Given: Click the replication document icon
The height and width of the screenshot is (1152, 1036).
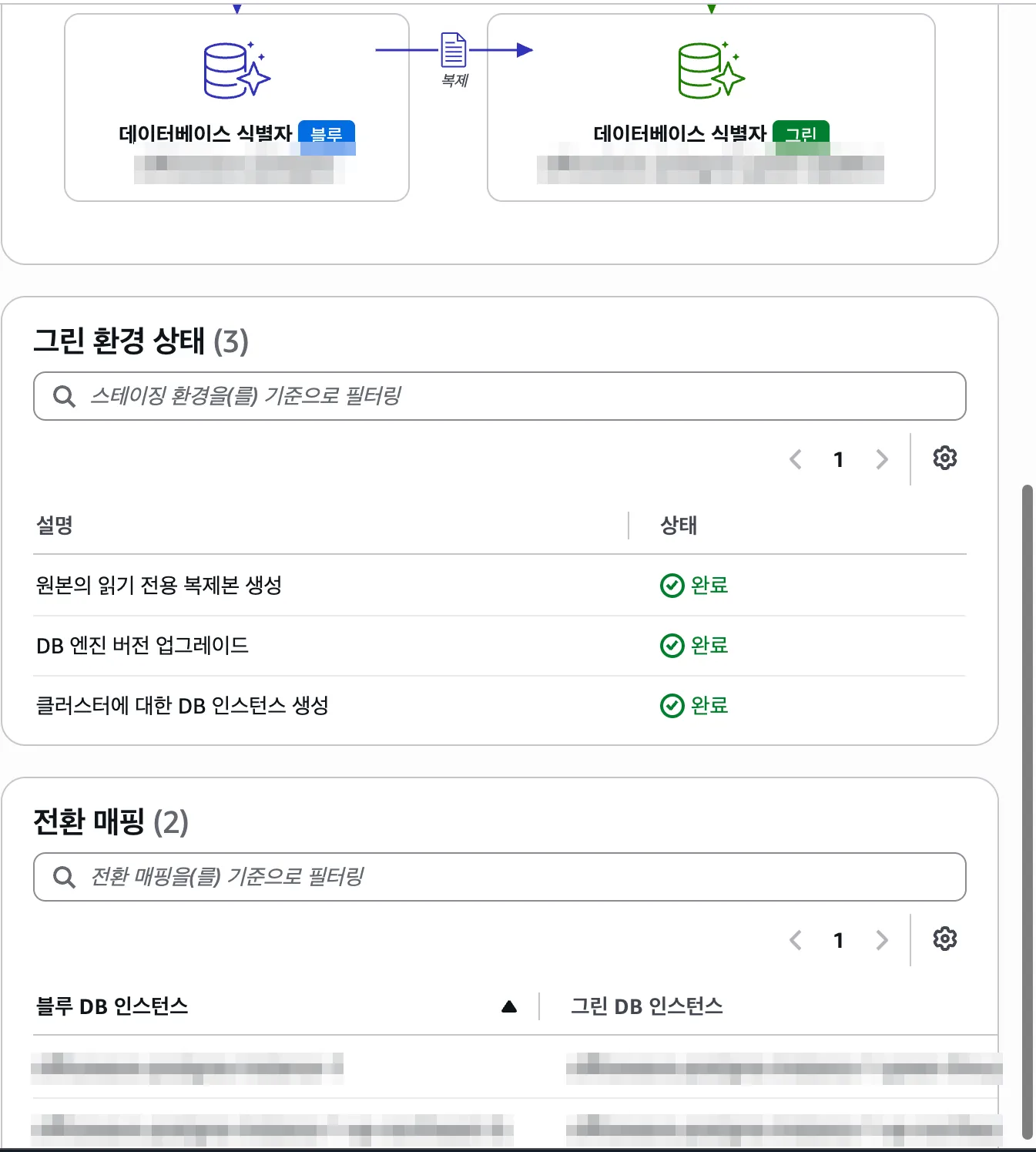Looking at the screenshot, I should (454, 50).
